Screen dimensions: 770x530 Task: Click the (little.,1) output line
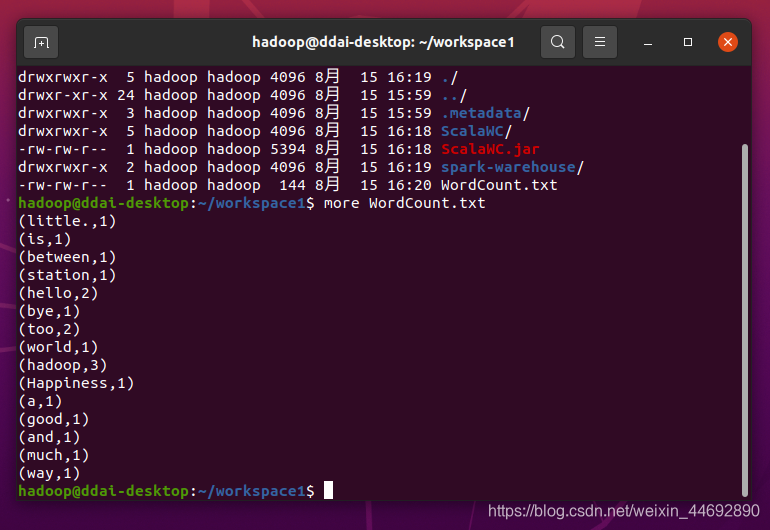click(x=67, y=221)
